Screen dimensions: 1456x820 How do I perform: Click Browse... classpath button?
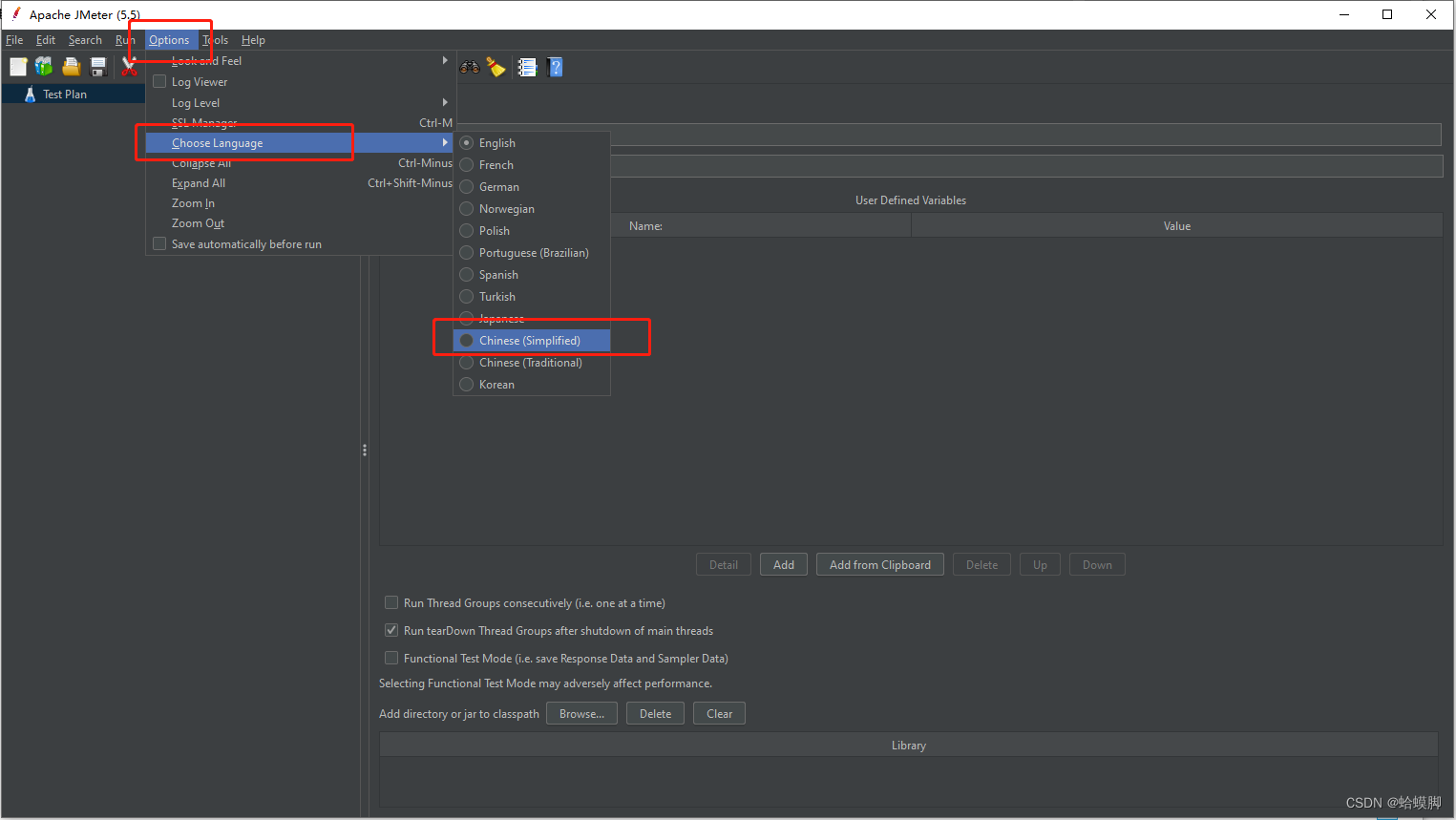[581, 714]
